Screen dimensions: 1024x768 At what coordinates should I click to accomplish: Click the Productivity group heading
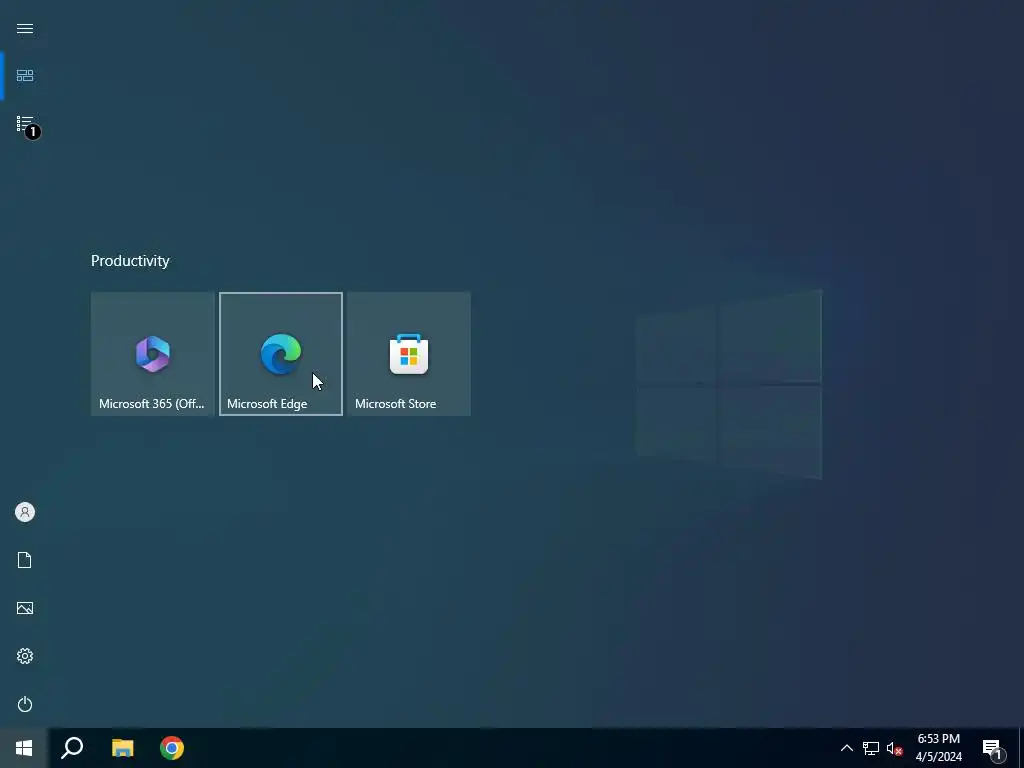[x=130, y=261]
